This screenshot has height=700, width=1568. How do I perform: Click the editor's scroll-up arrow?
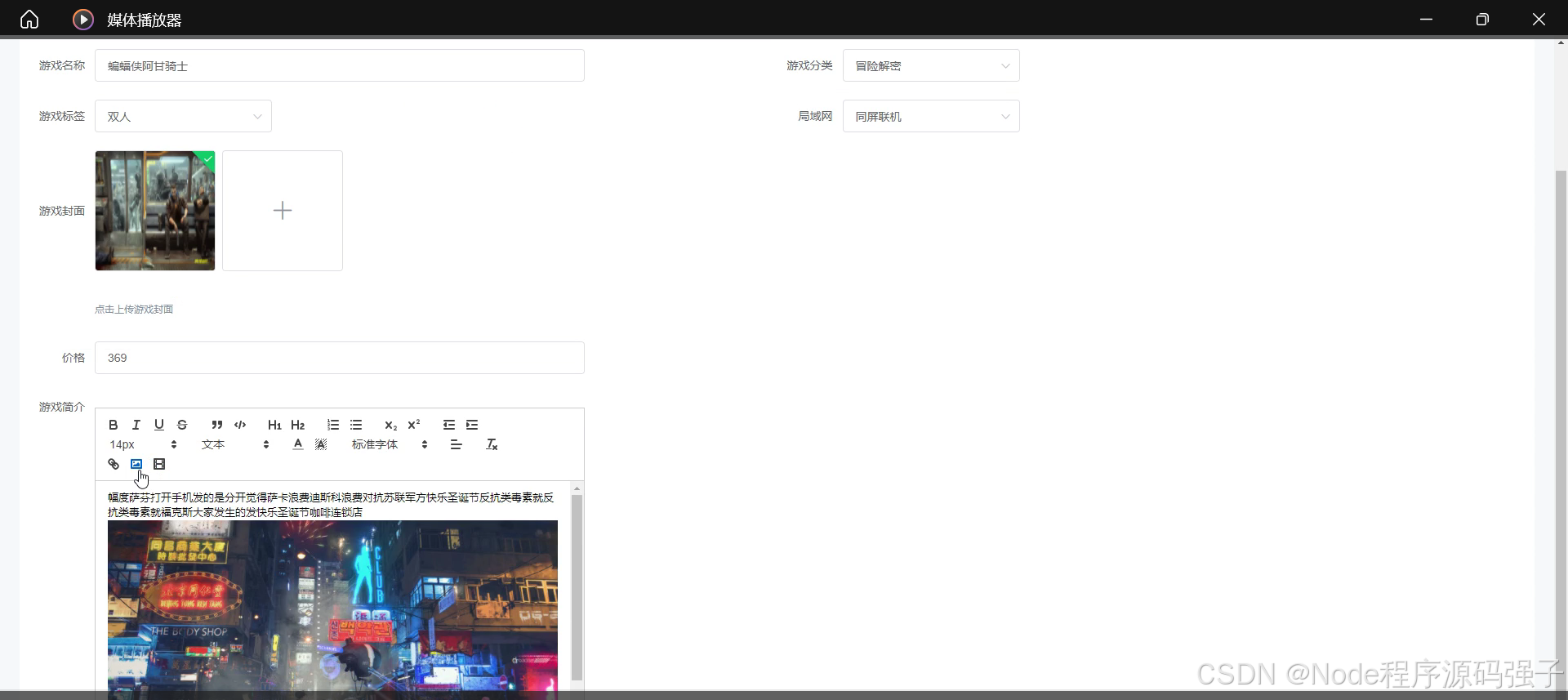pos(577,488)
